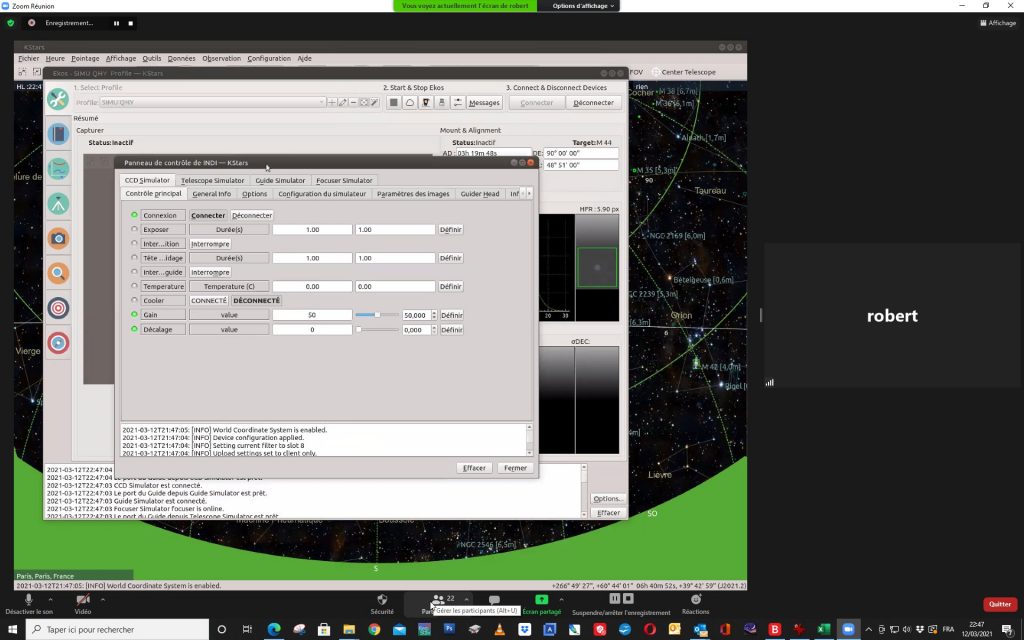This screenshot has height=640, width=1024.
Task: Open the Ekos camera capture module
Action: click(x=58, y=238)
